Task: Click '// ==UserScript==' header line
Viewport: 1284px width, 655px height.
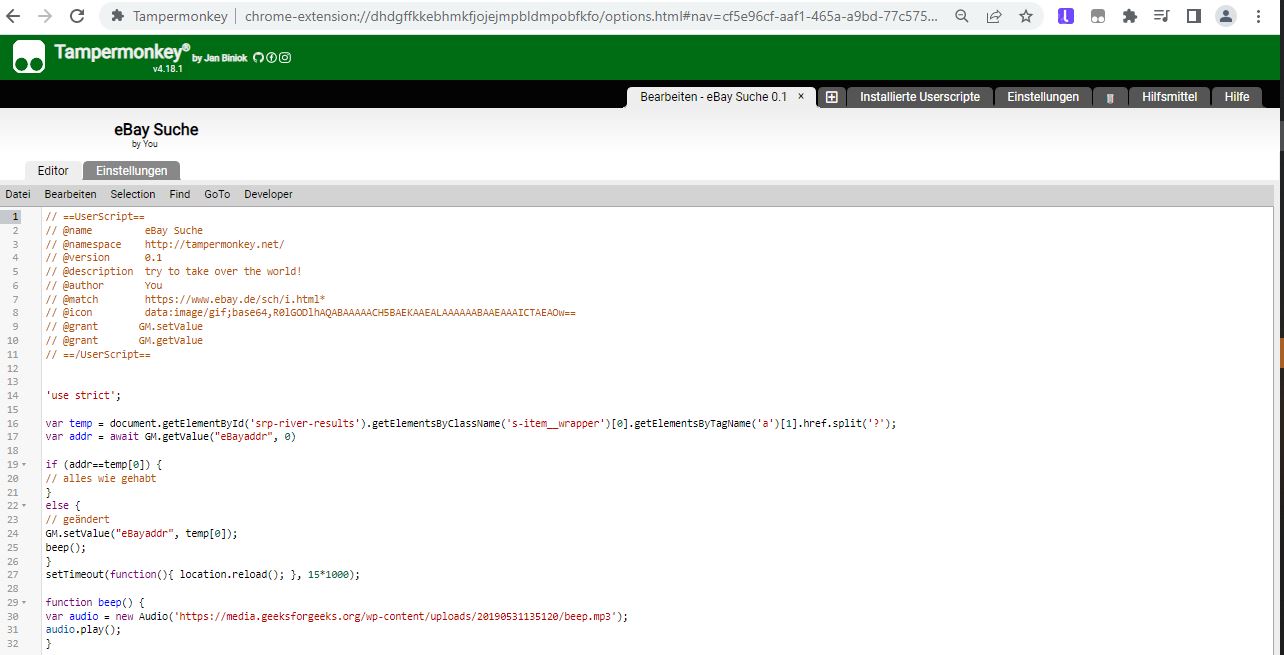Action: [x=96, y=216]
